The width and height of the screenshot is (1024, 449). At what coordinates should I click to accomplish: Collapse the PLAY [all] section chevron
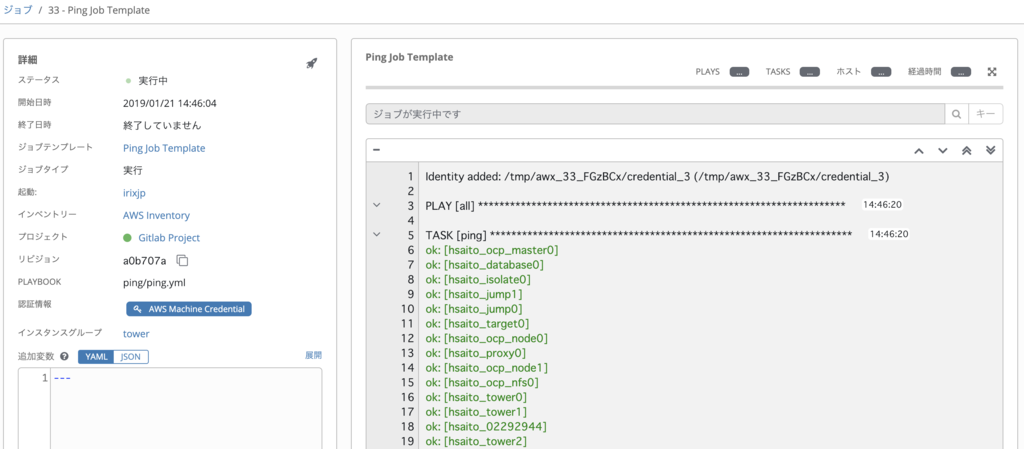click(376, 205)
